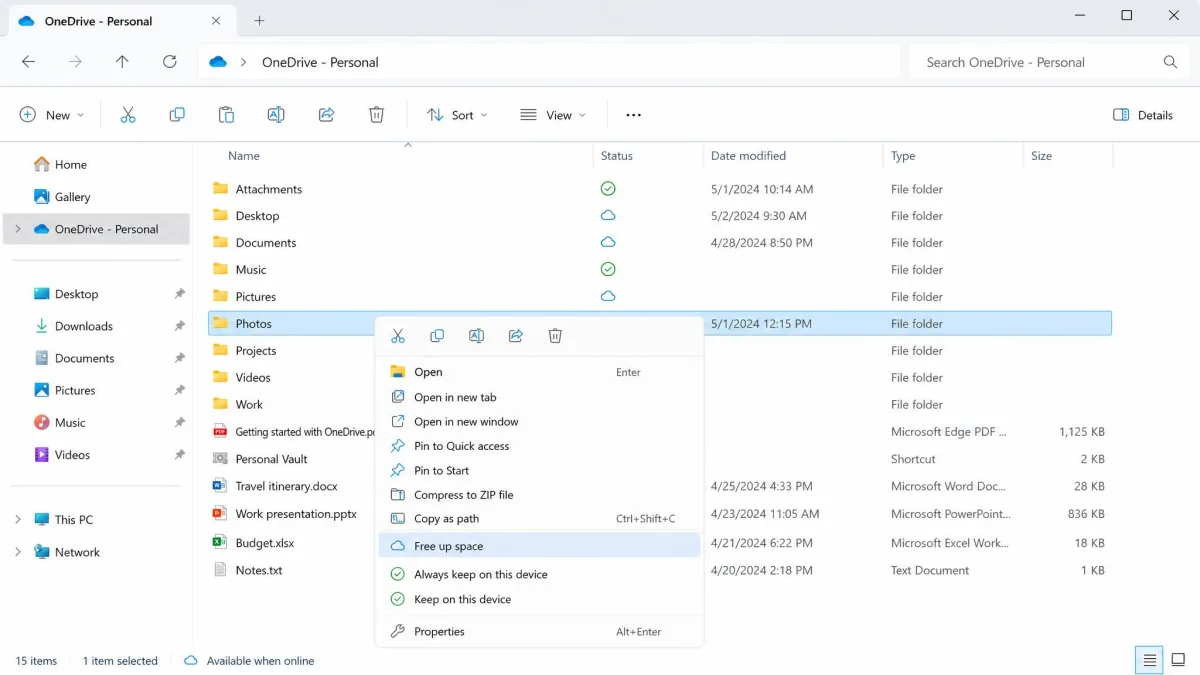Click the Delete icon in the context menu
Screen dimensions: 1200x675
point(555,336)
